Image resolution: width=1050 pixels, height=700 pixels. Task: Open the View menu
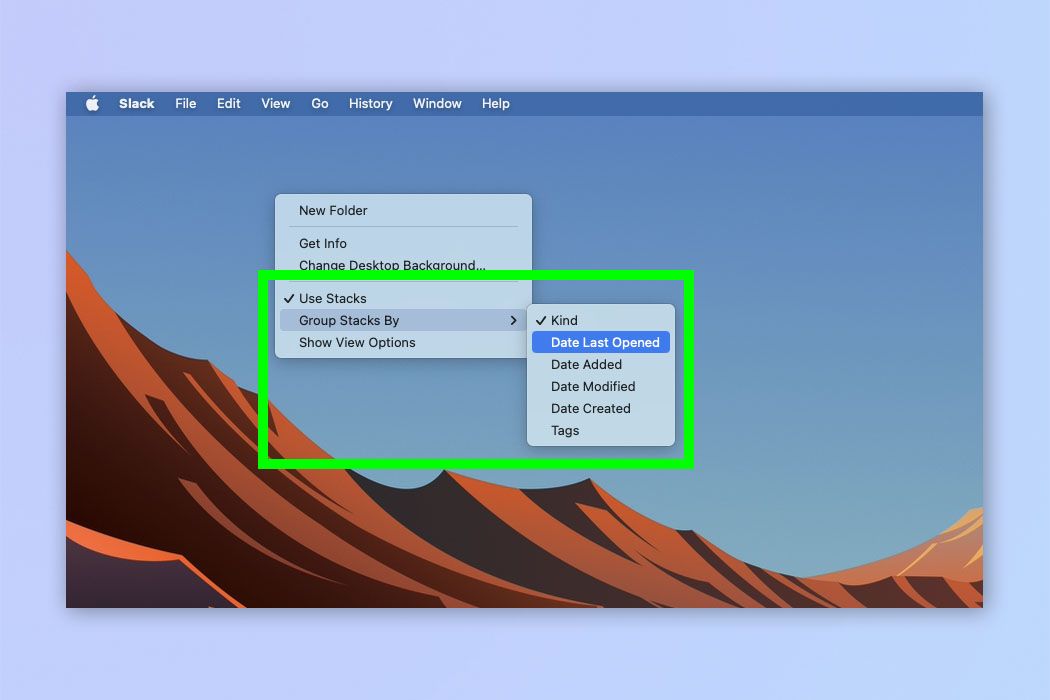275,103
